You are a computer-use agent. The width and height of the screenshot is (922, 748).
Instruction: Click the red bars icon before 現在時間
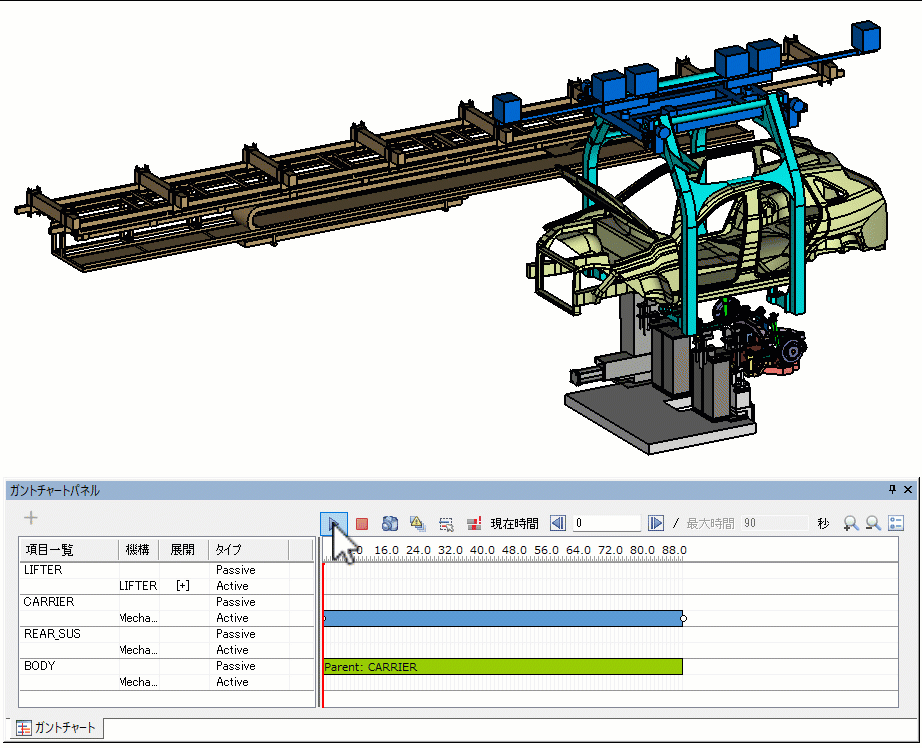click(x=474, y=523)
